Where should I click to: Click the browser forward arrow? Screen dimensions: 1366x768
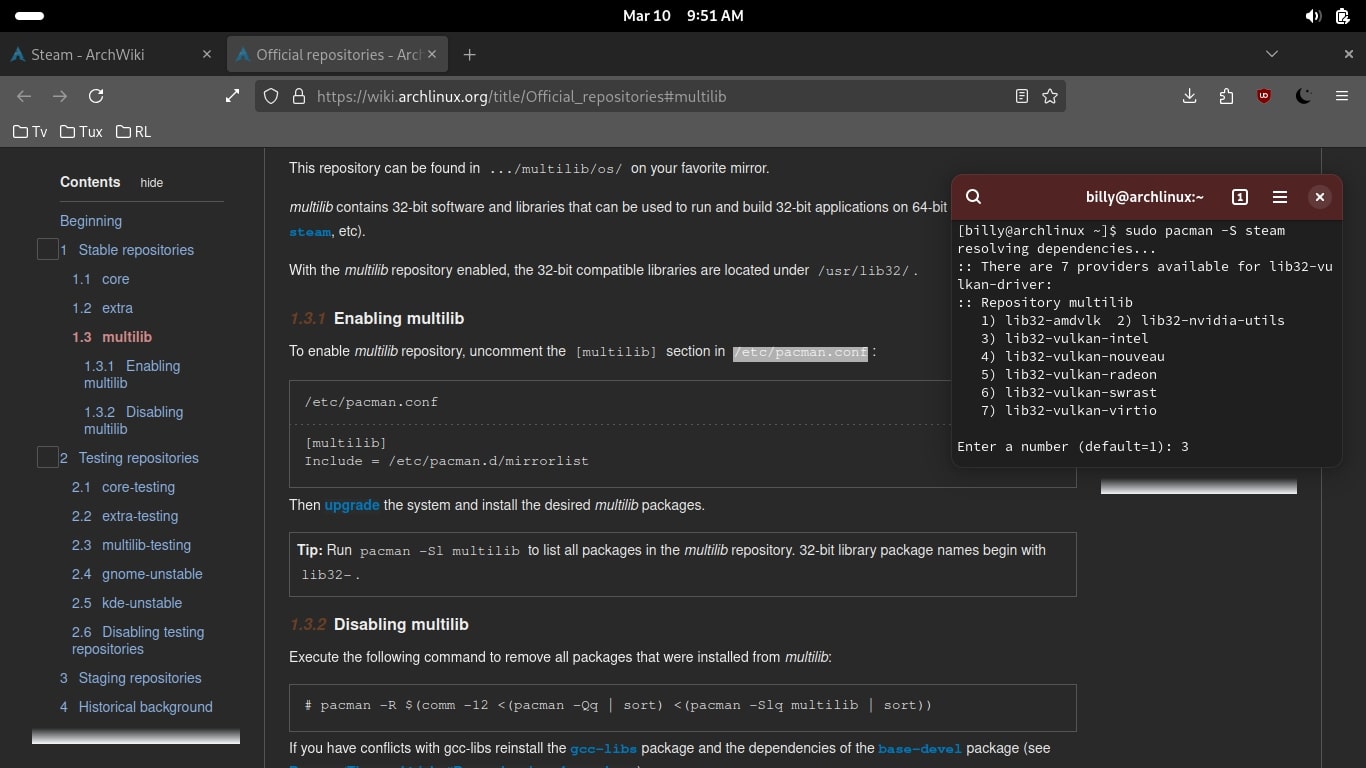(x=60, y=96)
